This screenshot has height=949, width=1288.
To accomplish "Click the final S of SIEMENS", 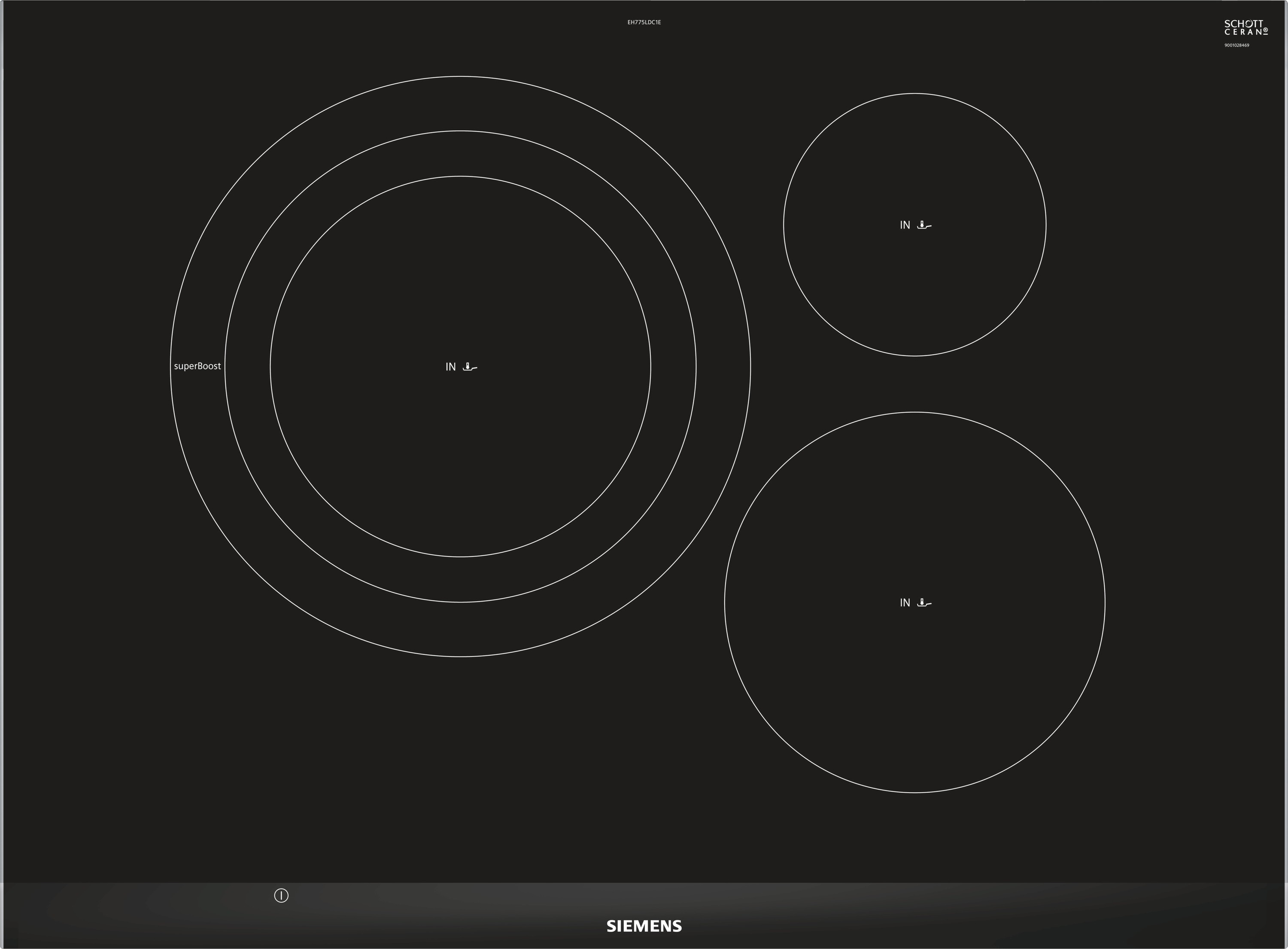I will [x=677, y=926].
